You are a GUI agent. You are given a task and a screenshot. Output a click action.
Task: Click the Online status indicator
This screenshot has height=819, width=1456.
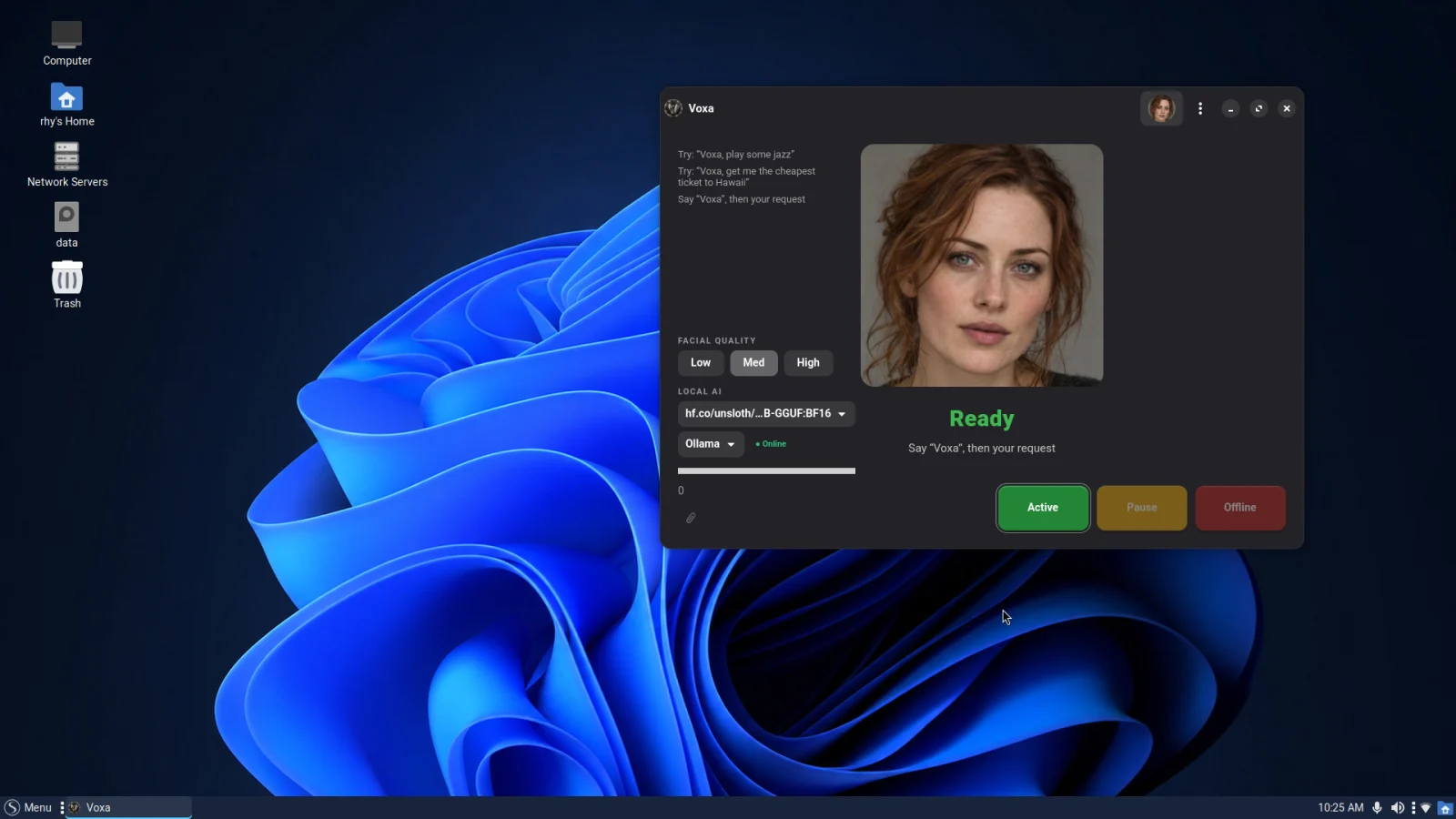[771, 444]
